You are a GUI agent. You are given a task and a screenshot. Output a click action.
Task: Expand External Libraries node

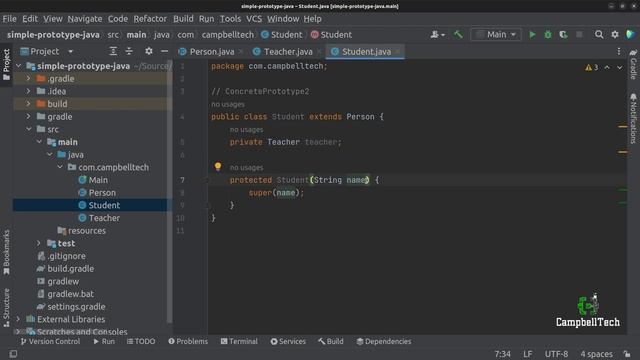pos(18,319)
